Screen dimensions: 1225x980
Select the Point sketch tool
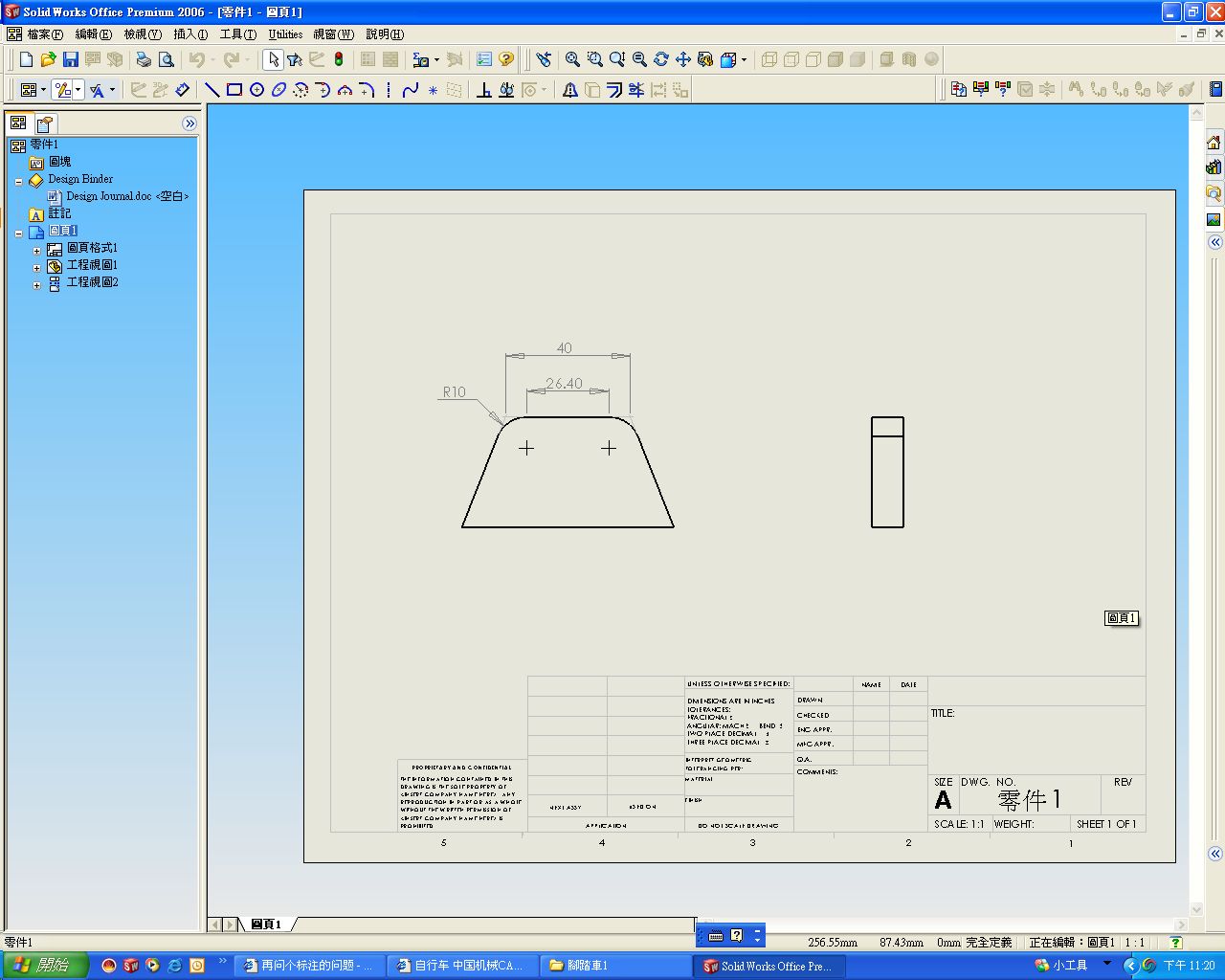tap(433, 90)
